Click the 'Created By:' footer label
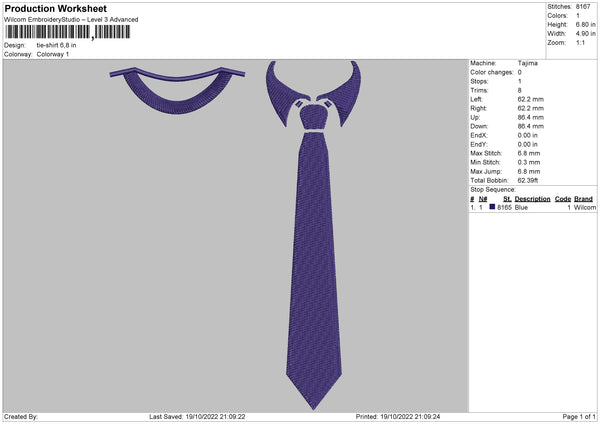Image resolution: width=600 pixels, height=424 pixels. click(21, 417)
